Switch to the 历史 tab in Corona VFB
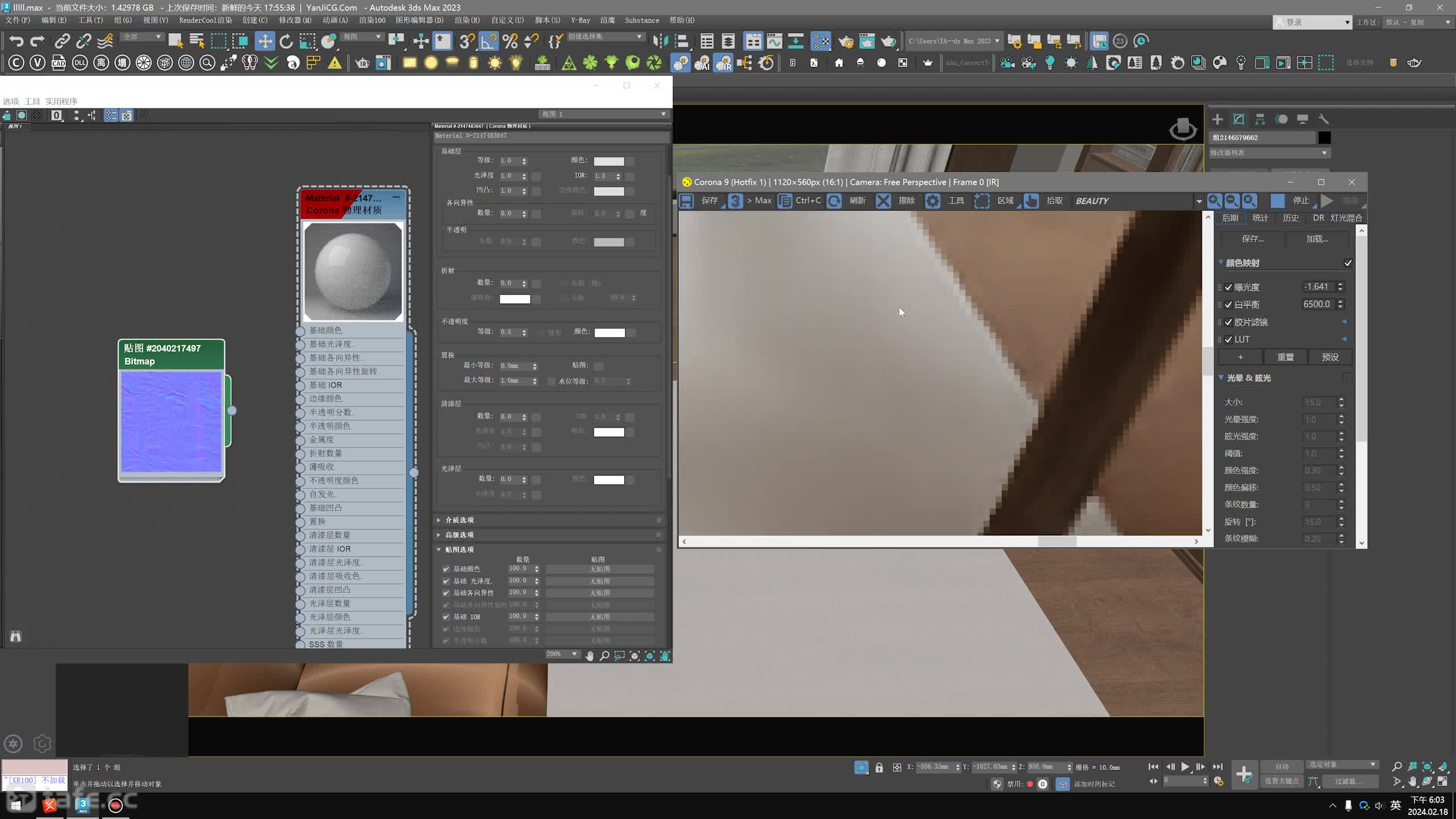This screenshot has width=1456, height=819. point(1290,218)
